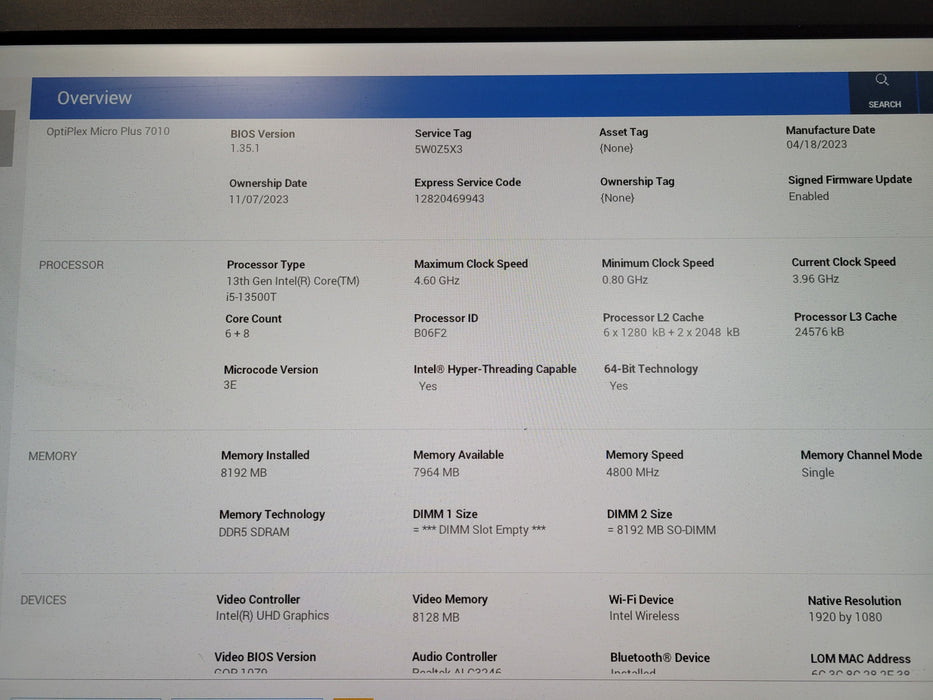Click Wi-Fi Device Intel Wireless value
933x700 pixels.
(644, 616)
